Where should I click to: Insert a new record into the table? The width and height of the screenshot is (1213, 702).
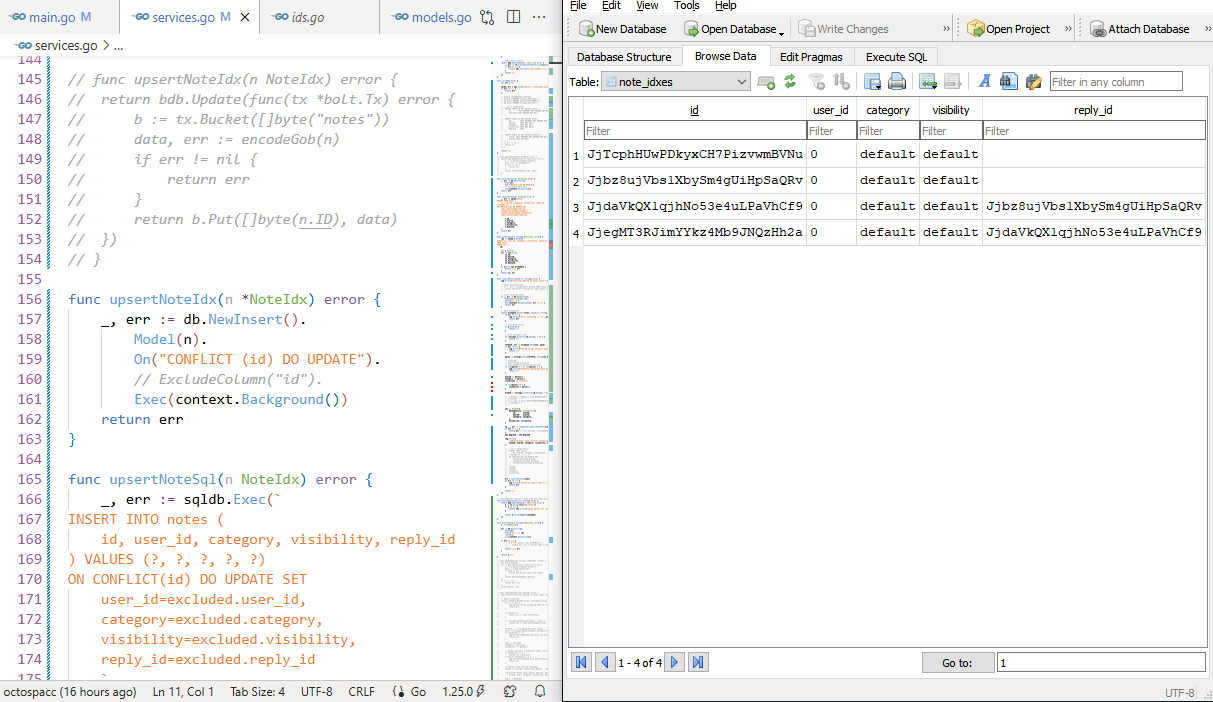click(766, 81)
